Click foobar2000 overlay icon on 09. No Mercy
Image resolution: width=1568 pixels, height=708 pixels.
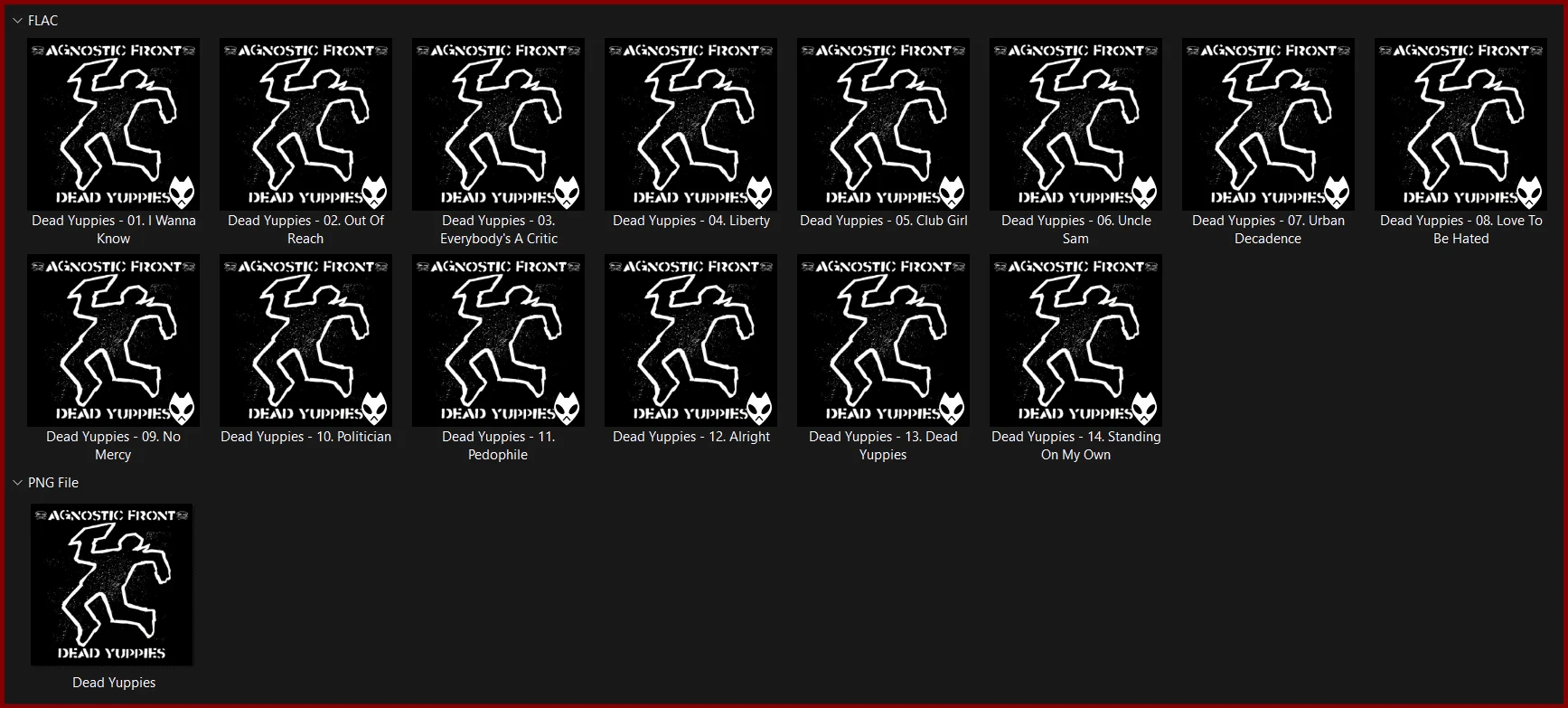click(x=183, y=409)
